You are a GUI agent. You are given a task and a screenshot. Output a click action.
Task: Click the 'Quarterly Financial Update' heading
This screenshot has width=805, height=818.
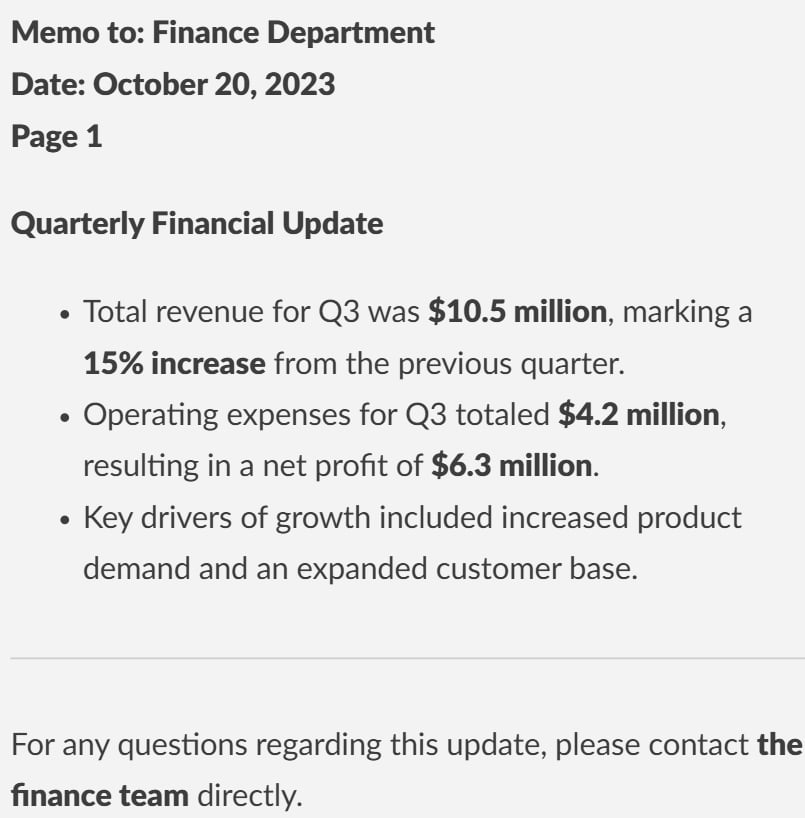click(x=197, y=224)
